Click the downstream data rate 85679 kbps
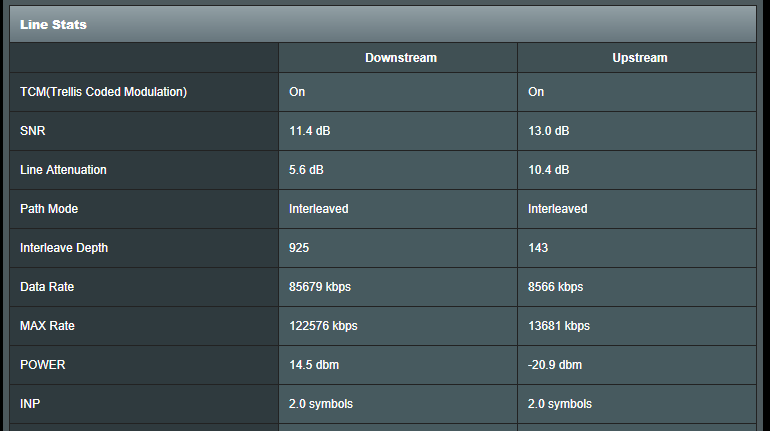The width and height of the screenshot is (770, 431). point(320,287)
